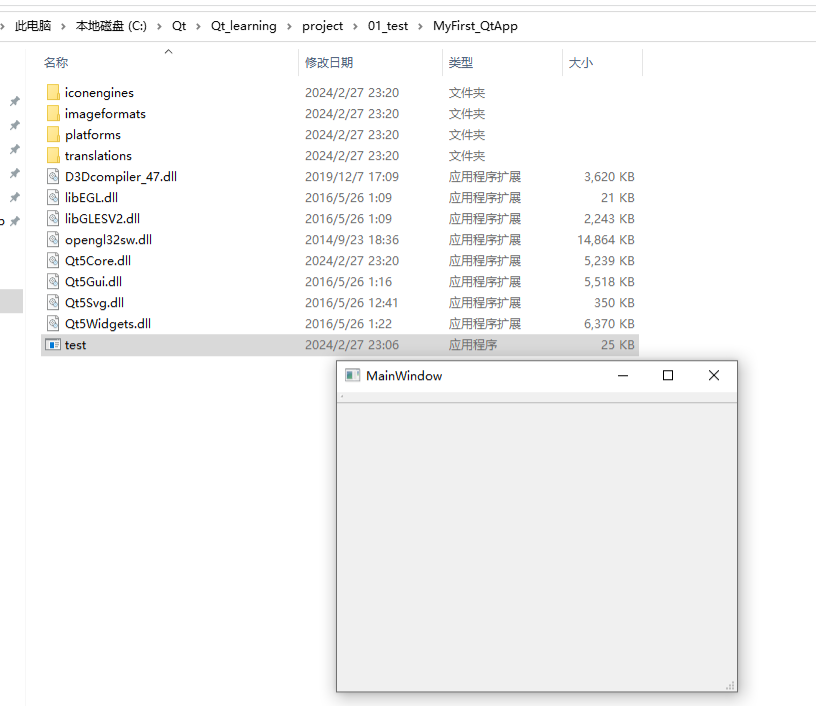Click the 类型 column header

click(x=461, y=63)
